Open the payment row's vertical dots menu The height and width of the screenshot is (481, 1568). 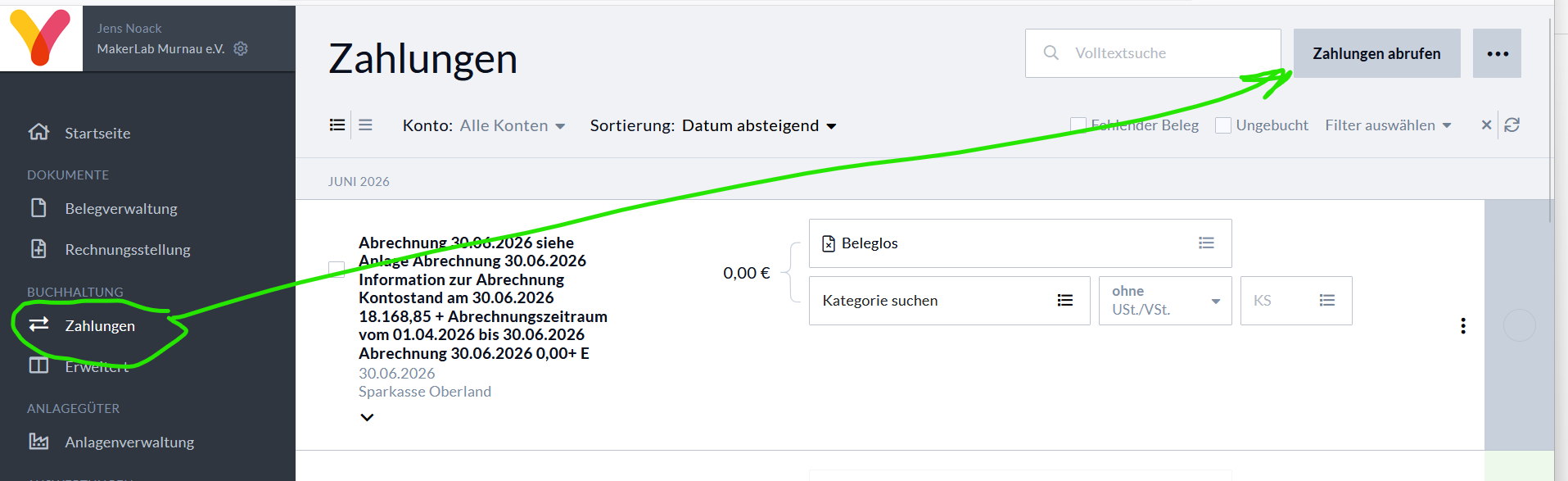click(x=1463, y=325)
